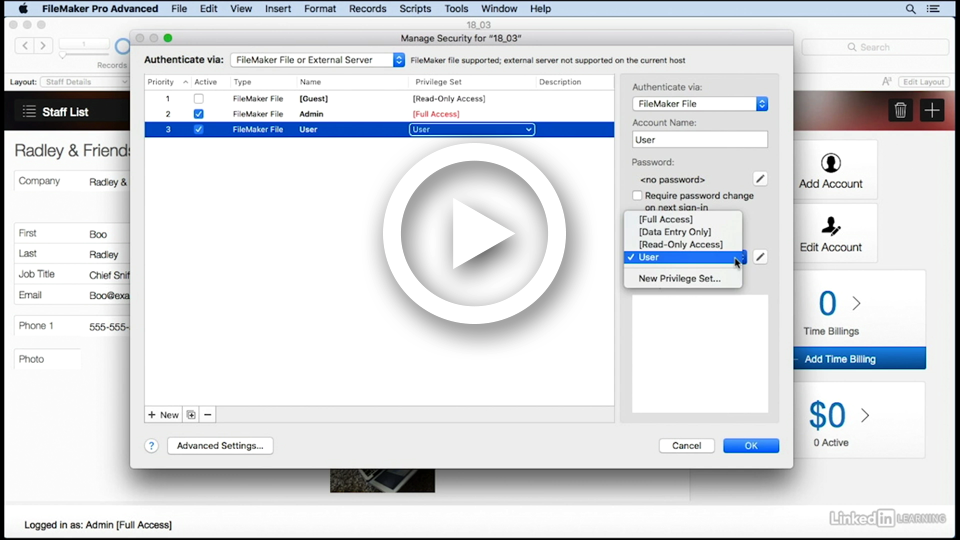Click pencil icon to edit password
This screenshot has height=540, width=960.
760,179
